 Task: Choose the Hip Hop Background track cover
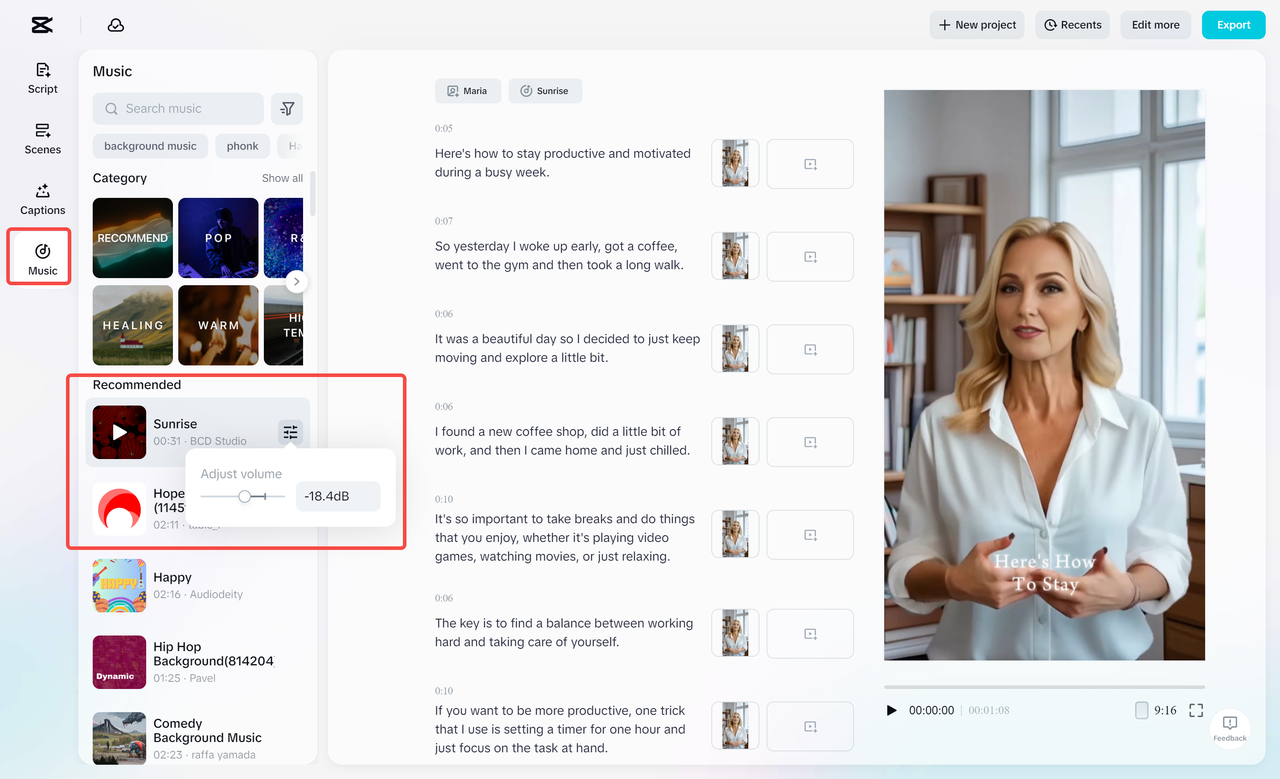pyautogui.click(x=120, y=662)
